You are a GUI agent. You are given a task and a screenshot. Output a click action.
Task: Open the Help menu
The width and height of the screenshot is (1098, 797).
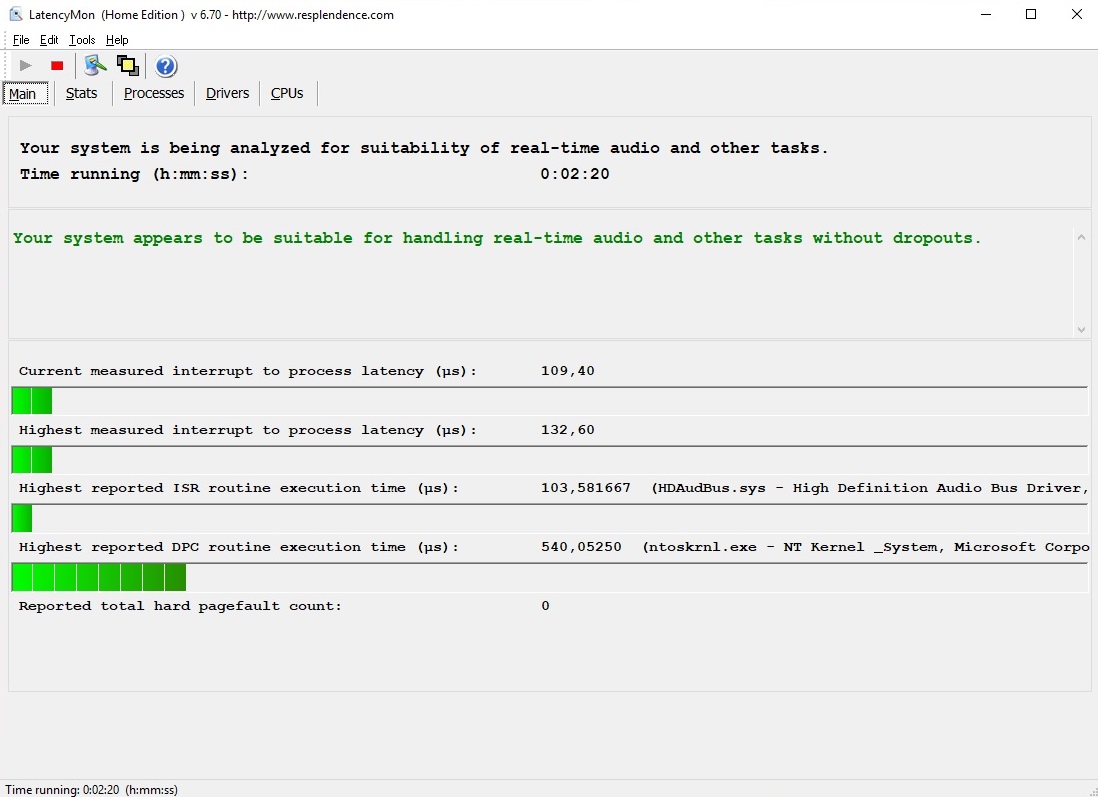pyautogui.click(x=117, y=40)
